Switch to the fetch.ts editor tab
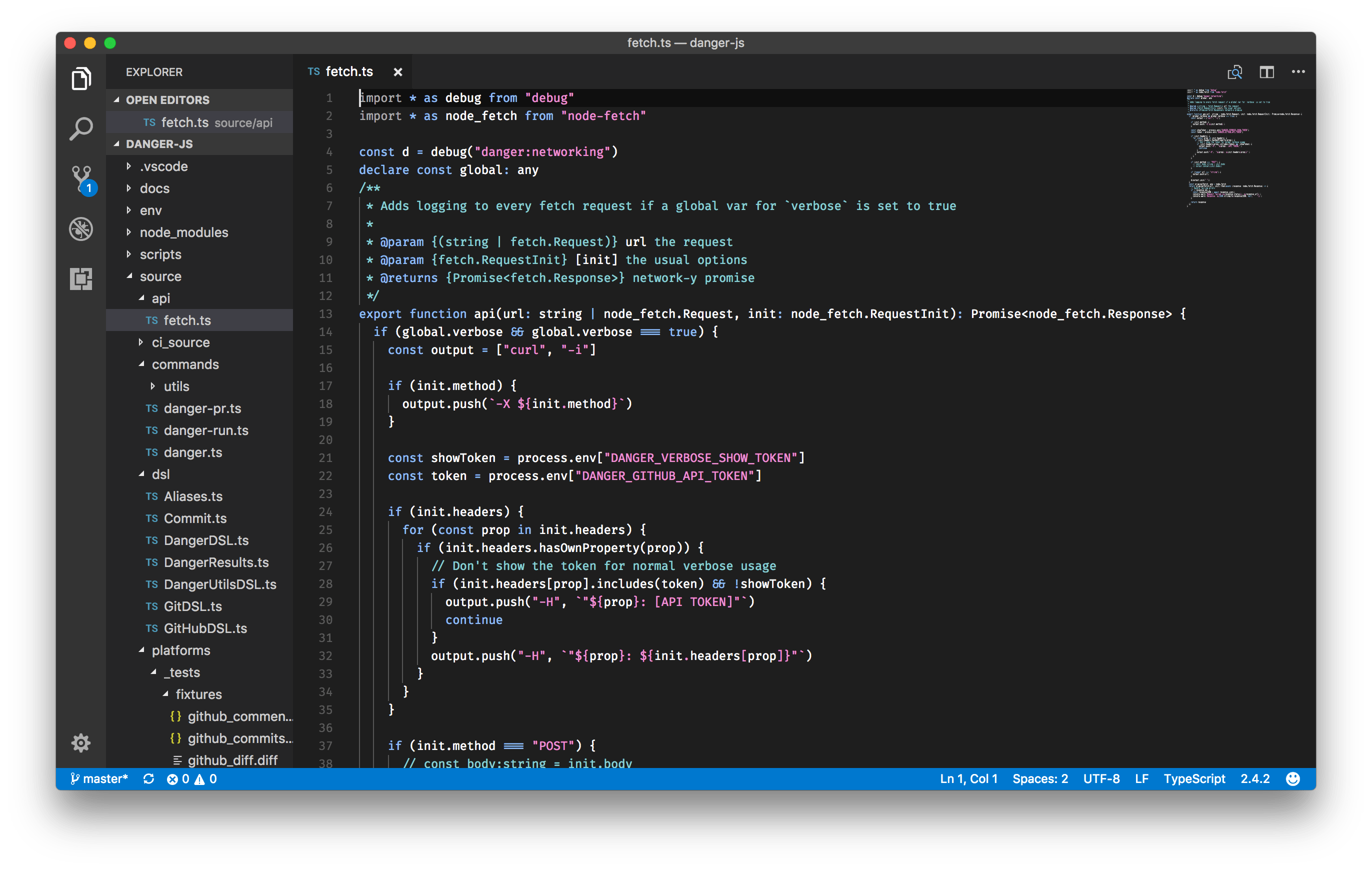This screenshot has width=1372, height=870. pos(349,71)
